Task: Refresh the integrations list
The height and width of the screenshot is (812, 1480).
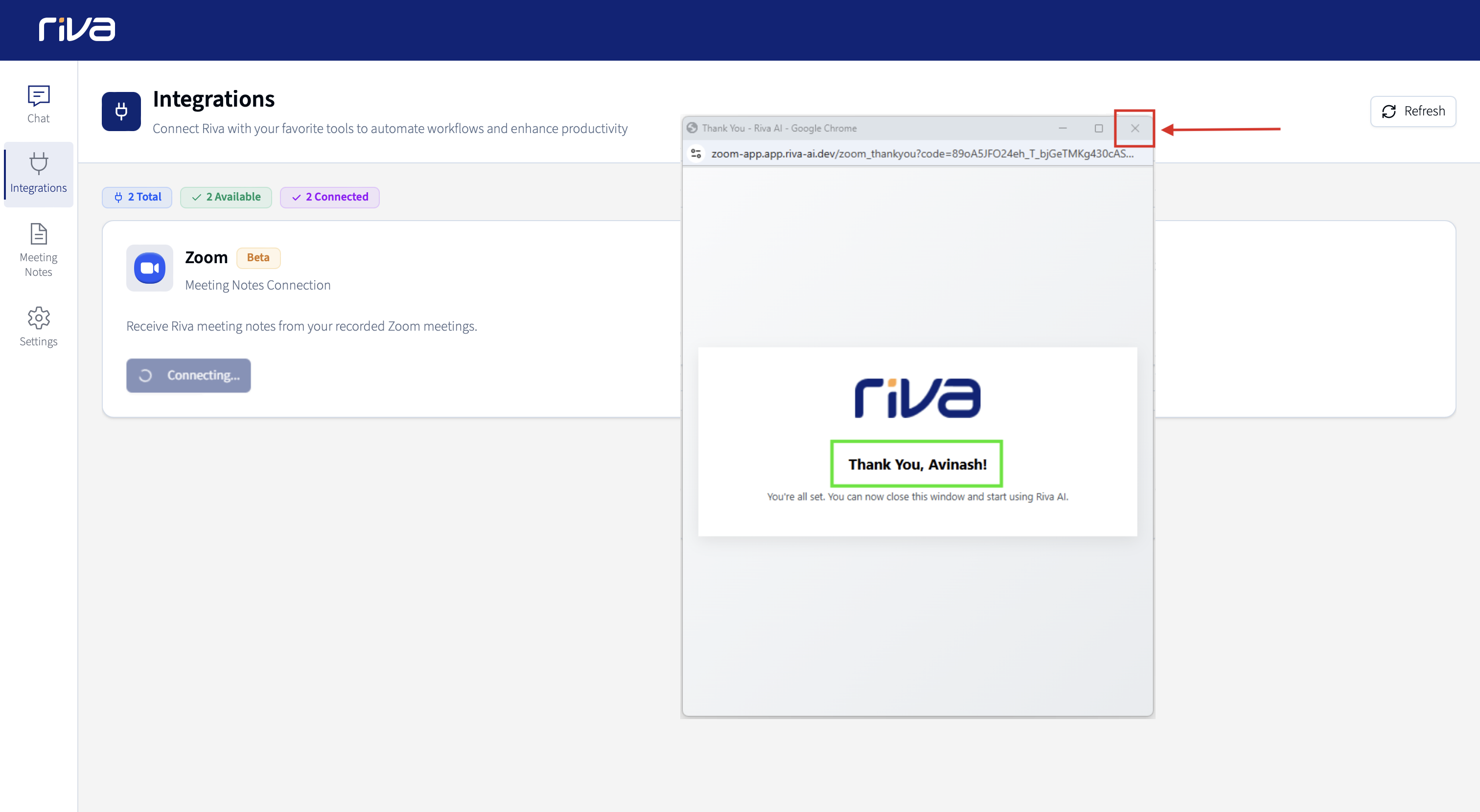Action: 1413,112
